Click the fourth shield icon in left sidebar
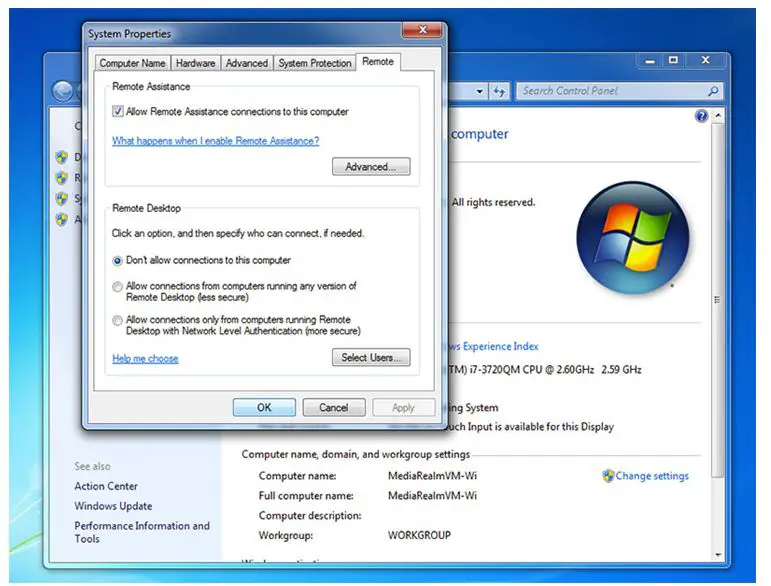771x586 pixels. pyautogui.click(x=61, y=219)
